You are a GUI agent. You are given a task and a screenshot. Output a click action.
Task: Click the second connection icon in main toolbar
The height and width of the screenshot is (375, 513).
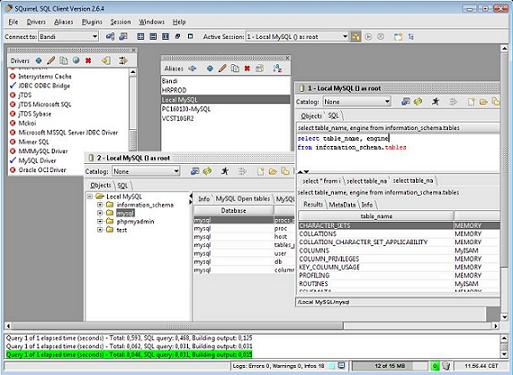coord(123,36)
